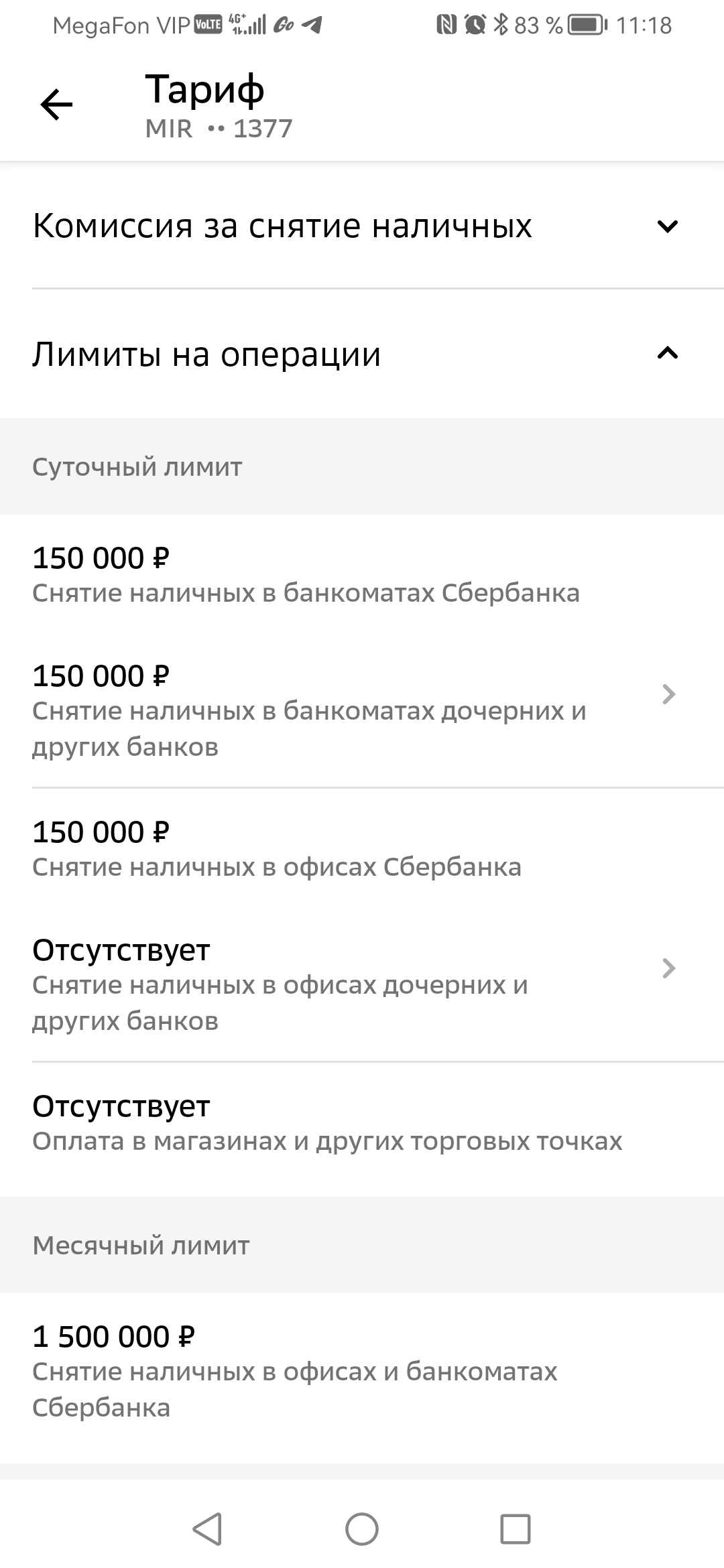Tap the back arrow icon
This screenshot has height=1568, width=724.
tap(56, 105)
